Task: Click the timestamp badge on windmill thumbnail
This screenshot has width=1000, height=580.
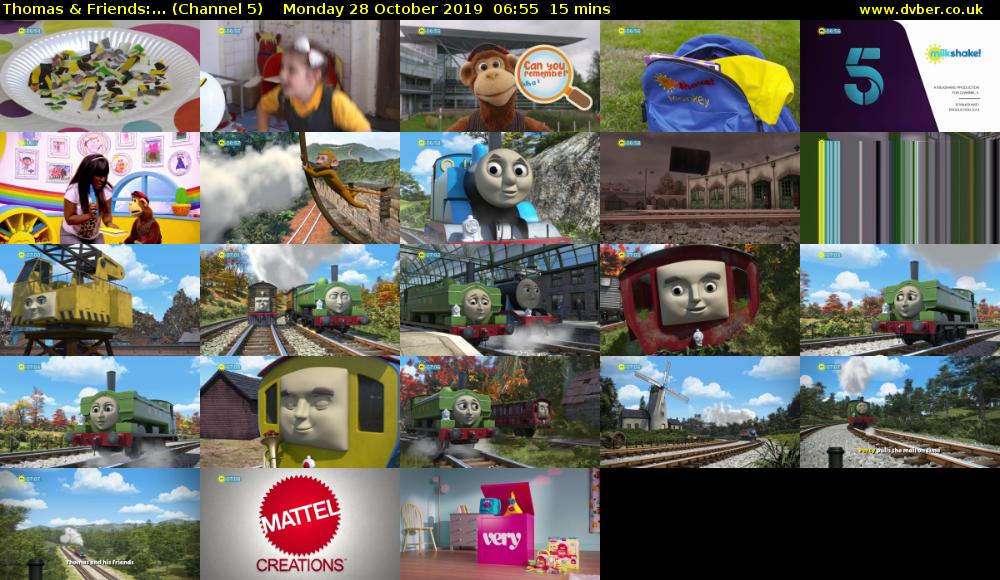Action: click(x=629, y=367)
